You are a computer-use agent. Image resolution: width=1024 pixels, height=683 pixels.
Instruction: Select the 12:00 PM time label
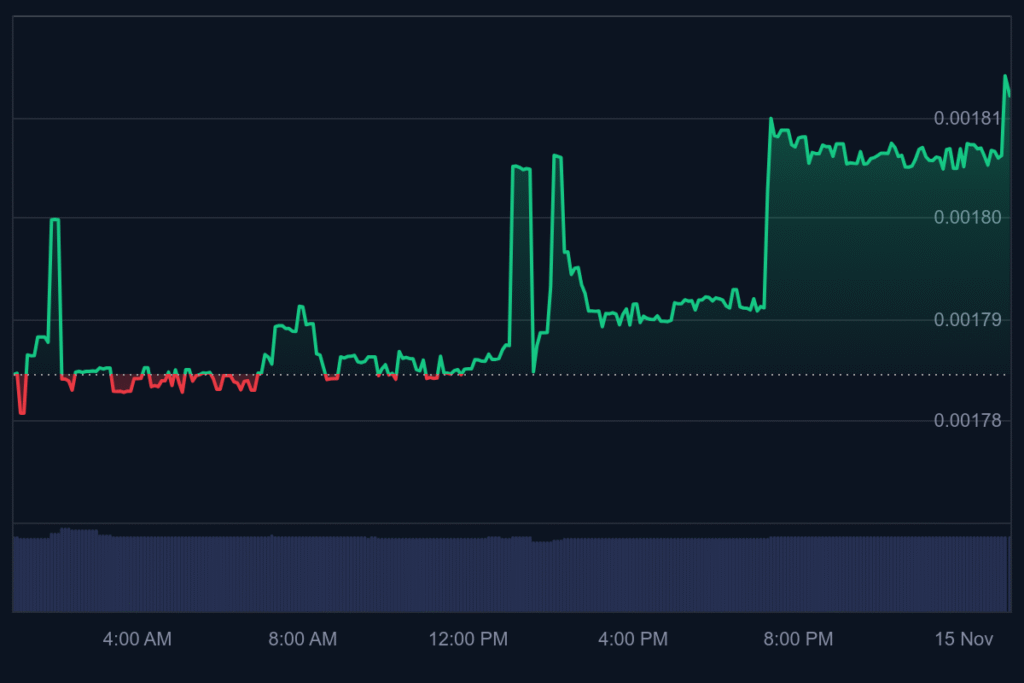click(468, 639)
